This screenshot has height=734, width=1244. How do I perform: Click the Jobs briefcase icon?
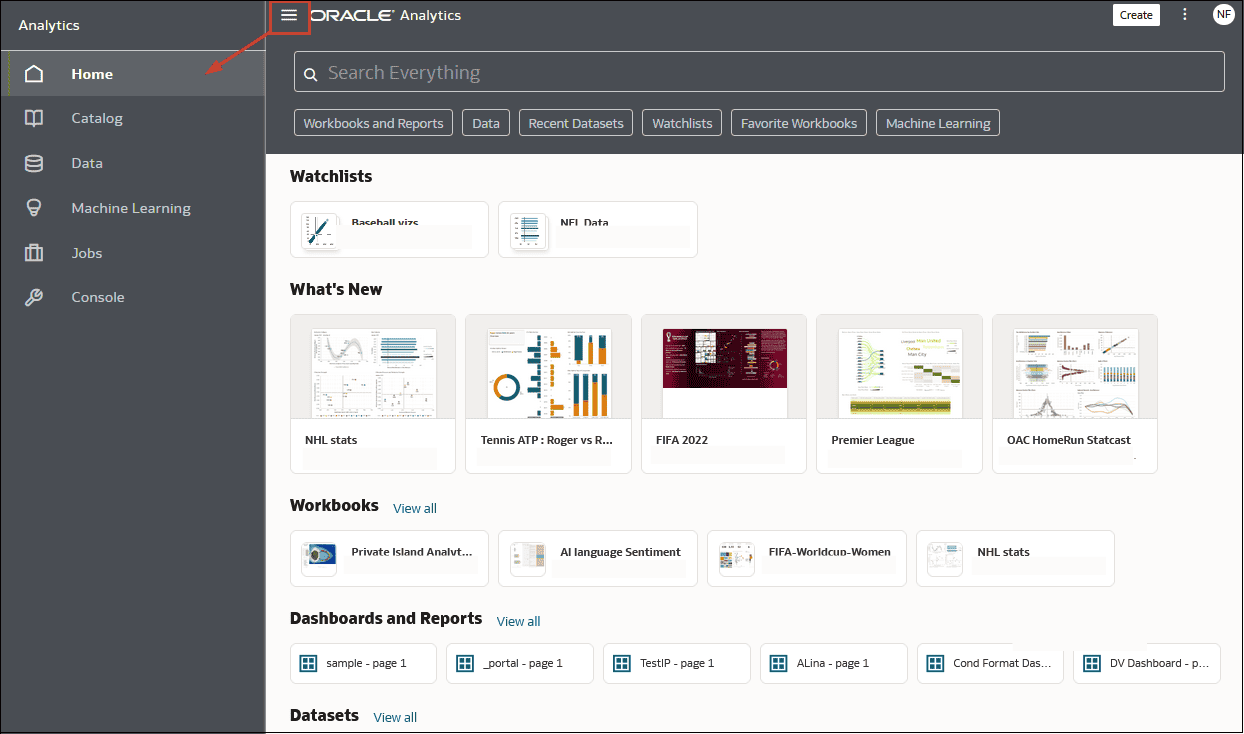(x=35, y=252)
